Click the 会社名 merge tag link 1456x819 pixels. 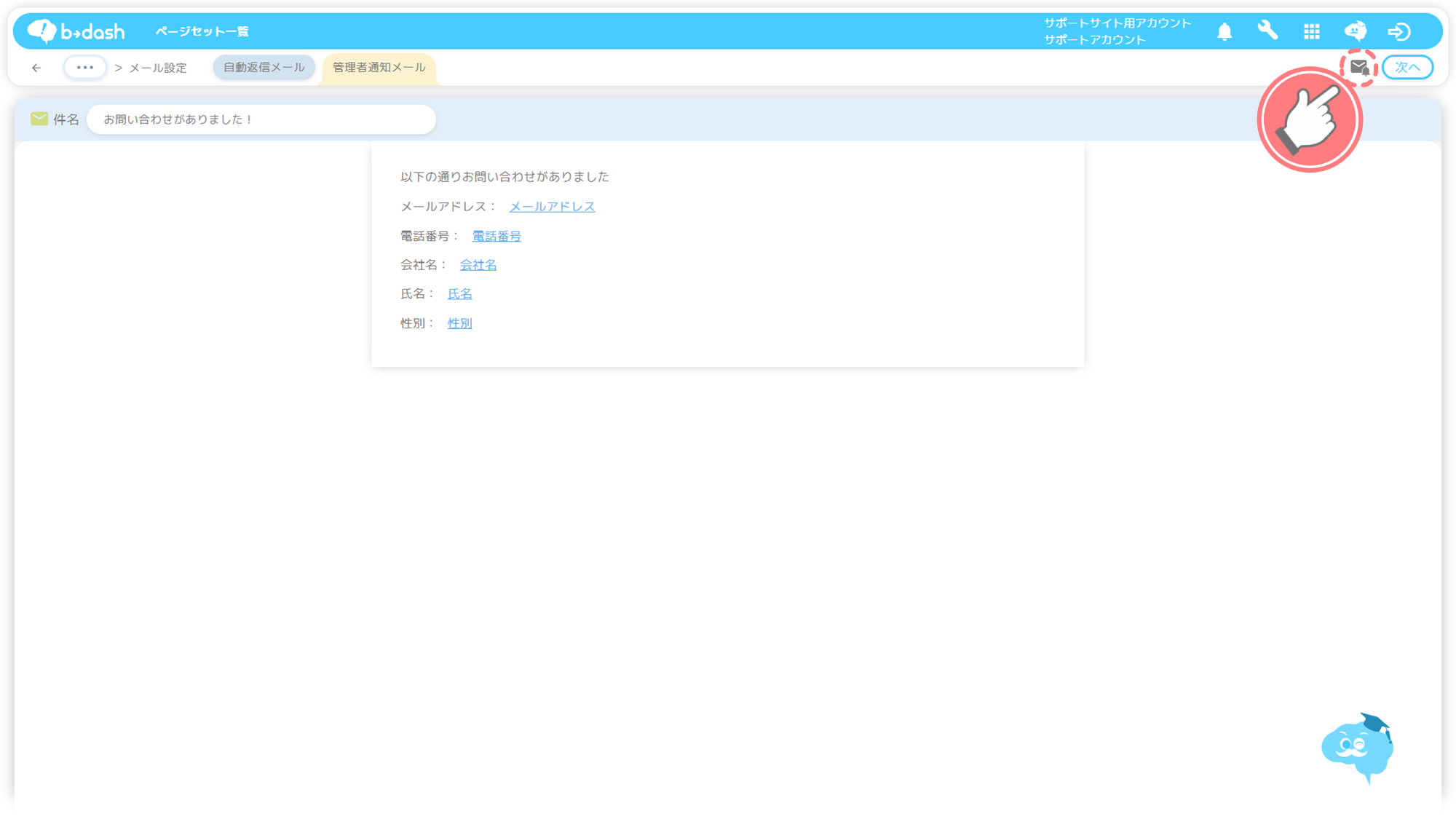click(x=478, y=265)
